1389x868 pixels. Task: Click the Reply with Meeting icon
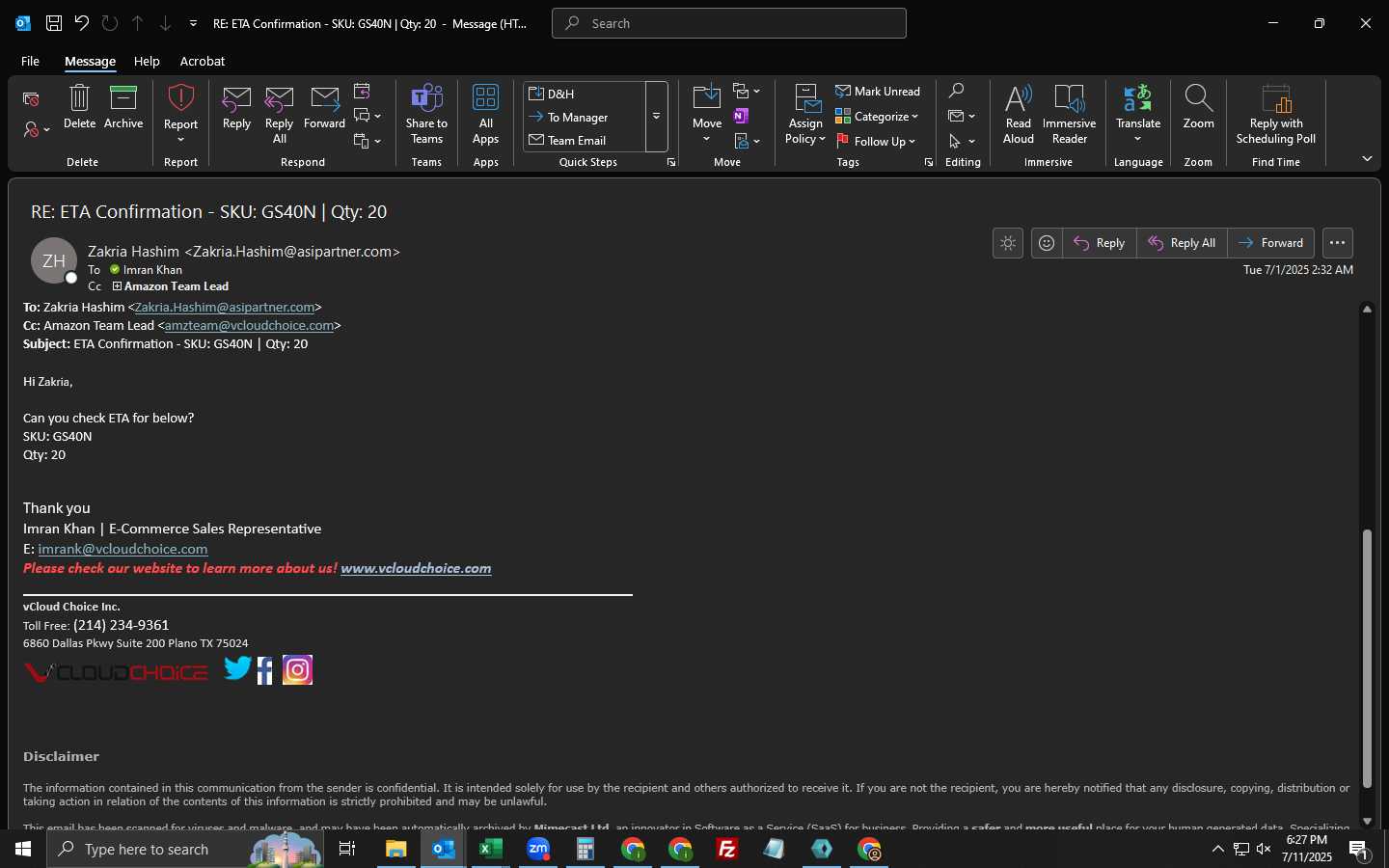point(362,92)
